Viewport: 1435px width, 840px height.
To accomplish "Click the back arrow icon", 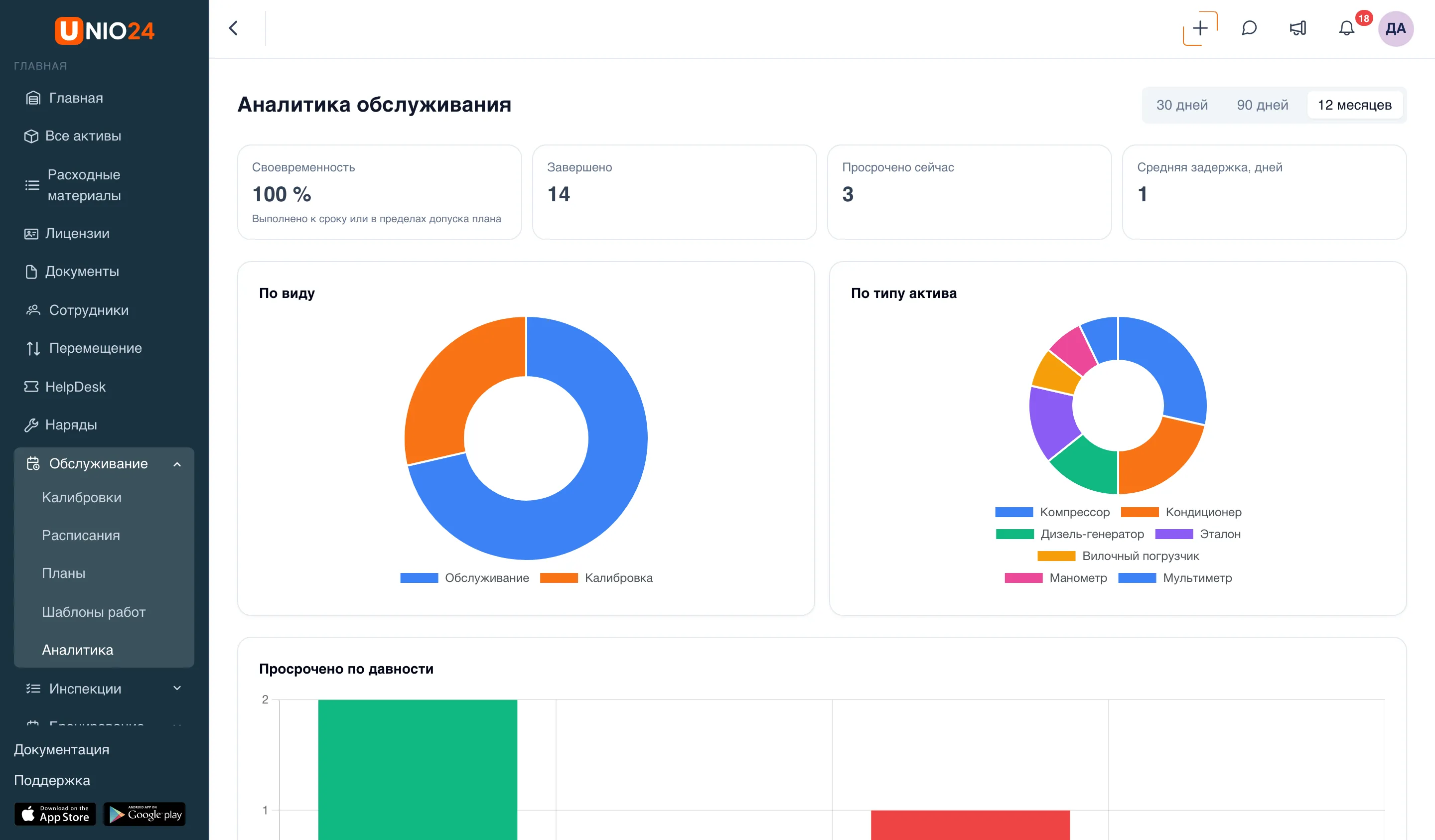I will [234, 28].
